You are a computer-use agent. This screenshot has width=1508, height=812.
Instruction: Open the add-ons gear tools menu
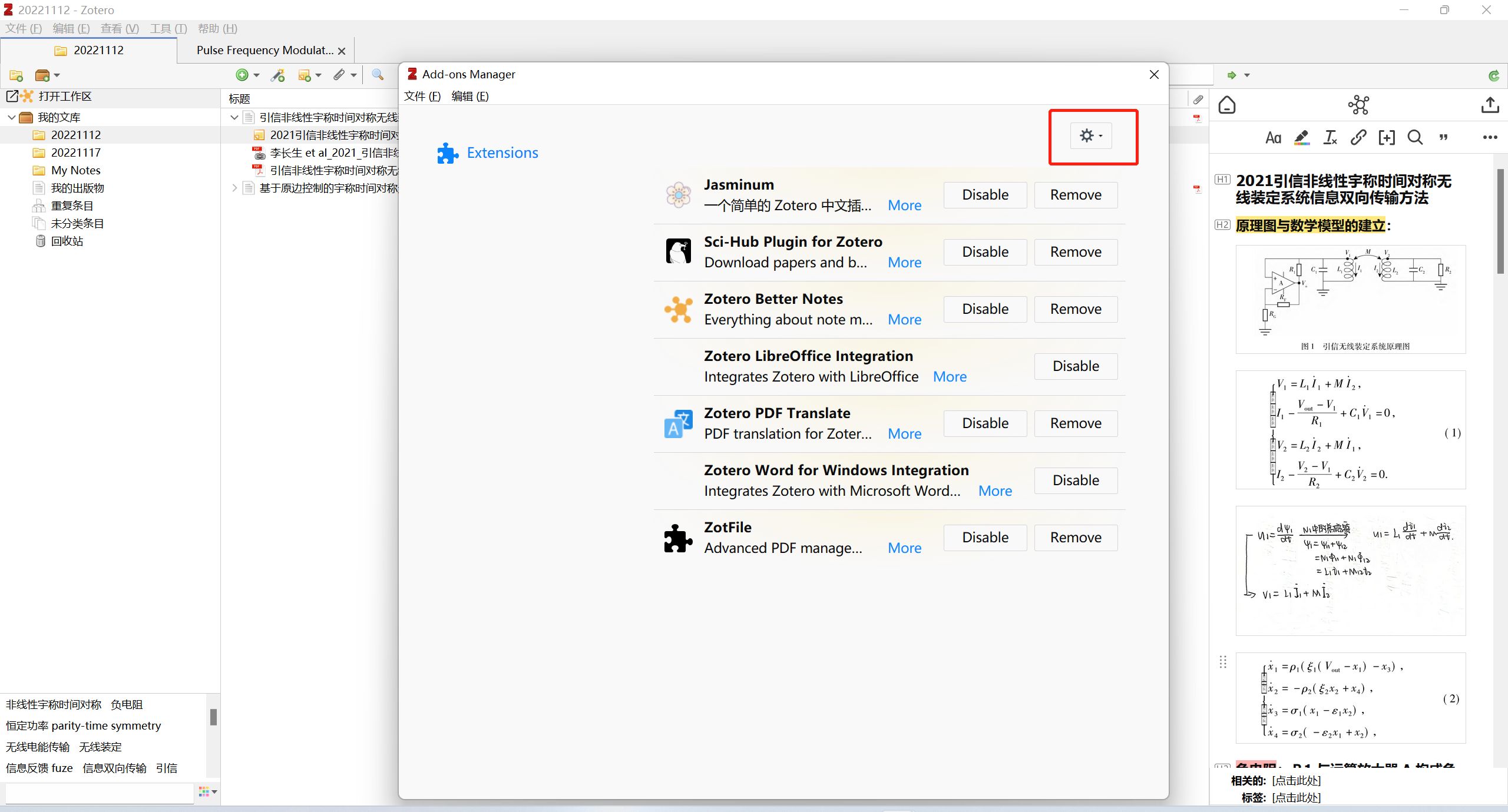click(x=1090, y=136)
